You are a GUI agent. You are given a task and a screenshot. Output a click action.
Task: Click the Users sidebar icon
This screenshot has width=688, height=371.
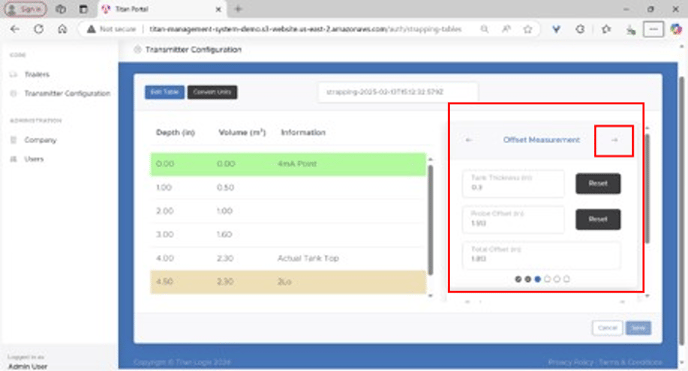(x=13, y=159)
